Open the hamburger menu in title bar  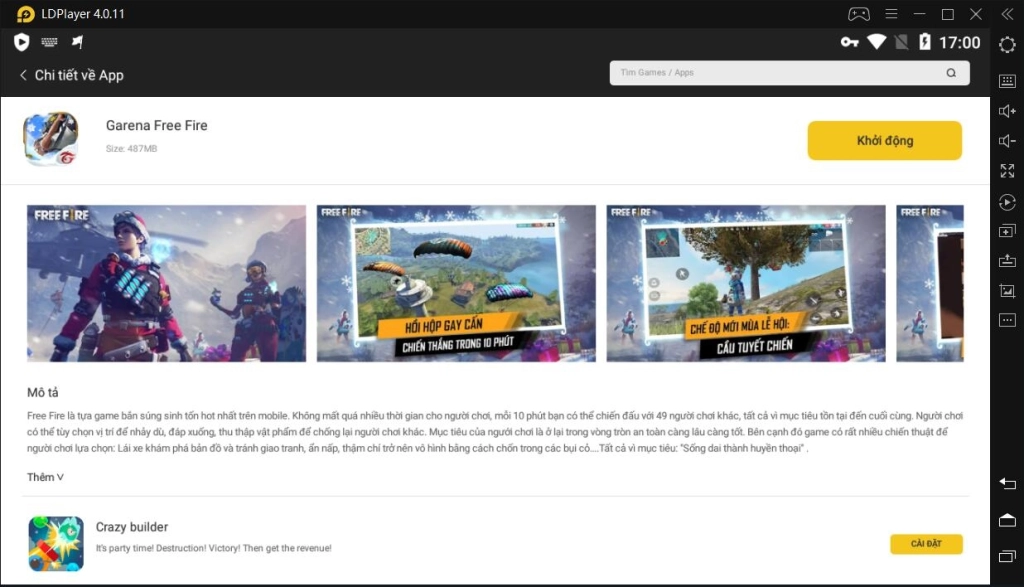point(891,14)
